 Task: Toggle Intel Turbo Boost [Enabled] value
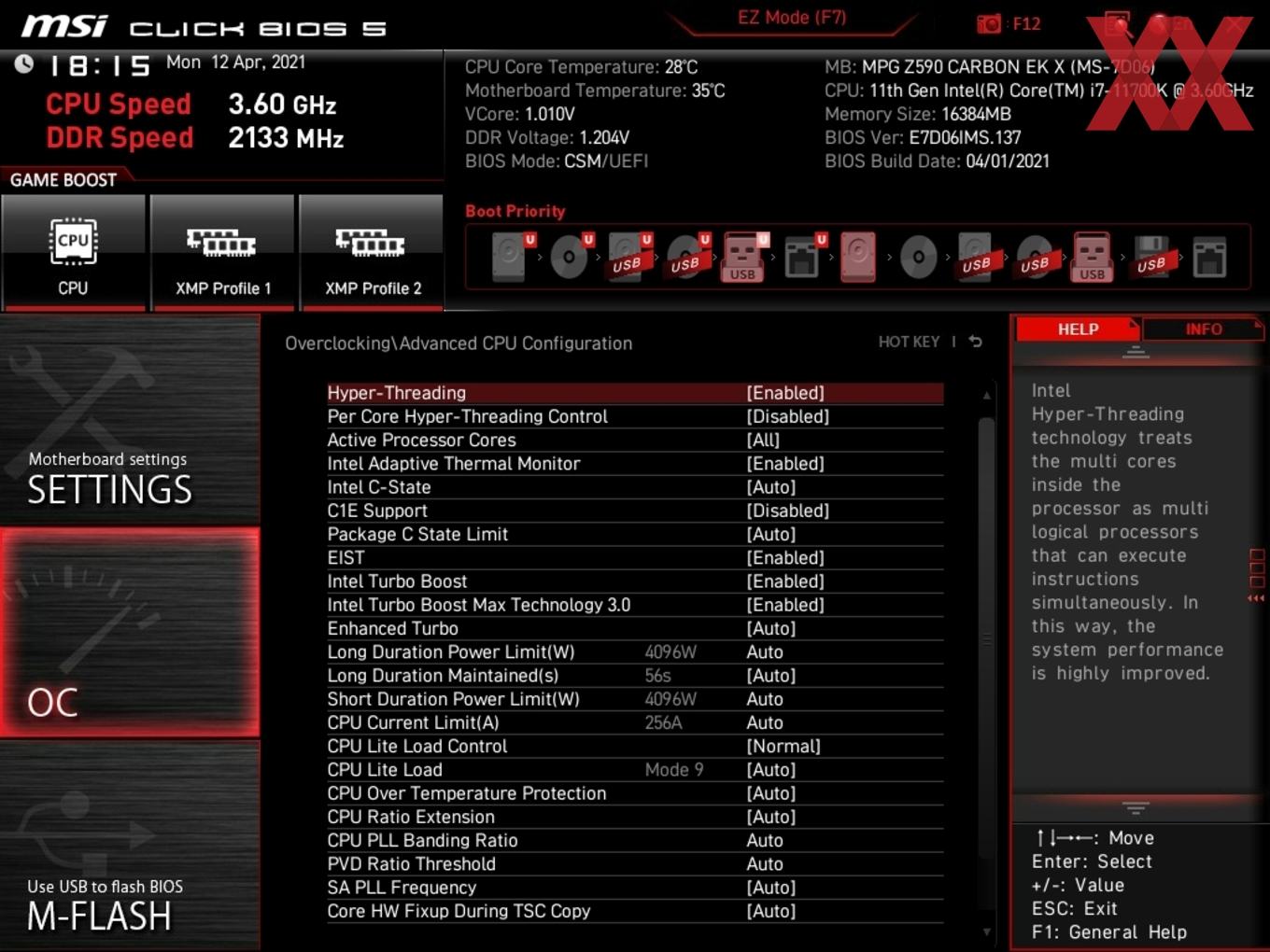coord(785,581)
